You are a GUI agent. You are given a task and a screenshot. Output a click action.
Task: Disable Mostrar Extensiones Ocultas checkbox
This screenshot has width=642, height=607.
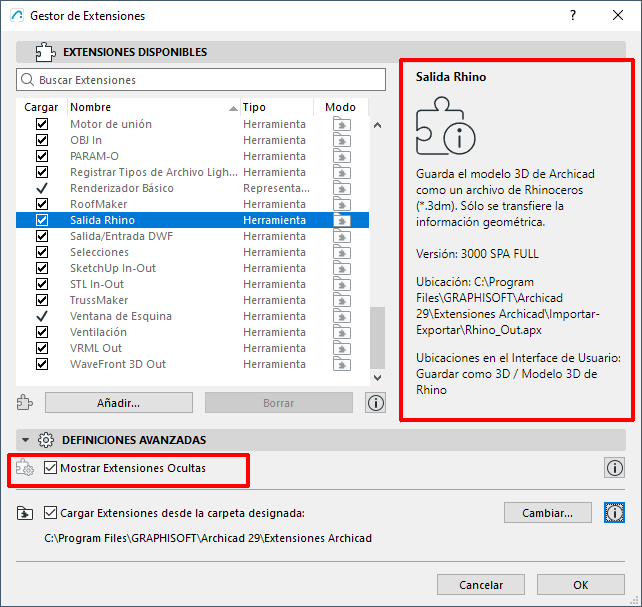[x=50, y=467]
